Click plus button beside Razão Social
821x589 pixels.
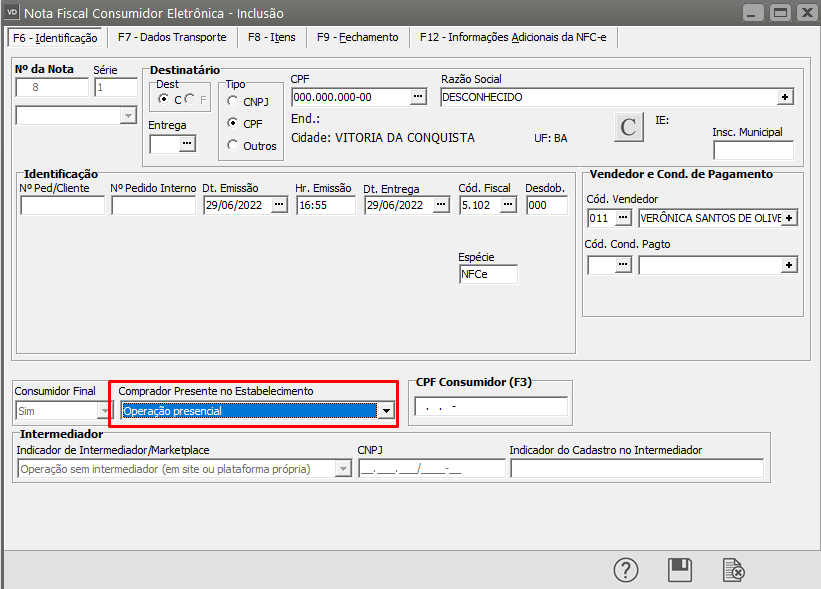coord(786,97)
